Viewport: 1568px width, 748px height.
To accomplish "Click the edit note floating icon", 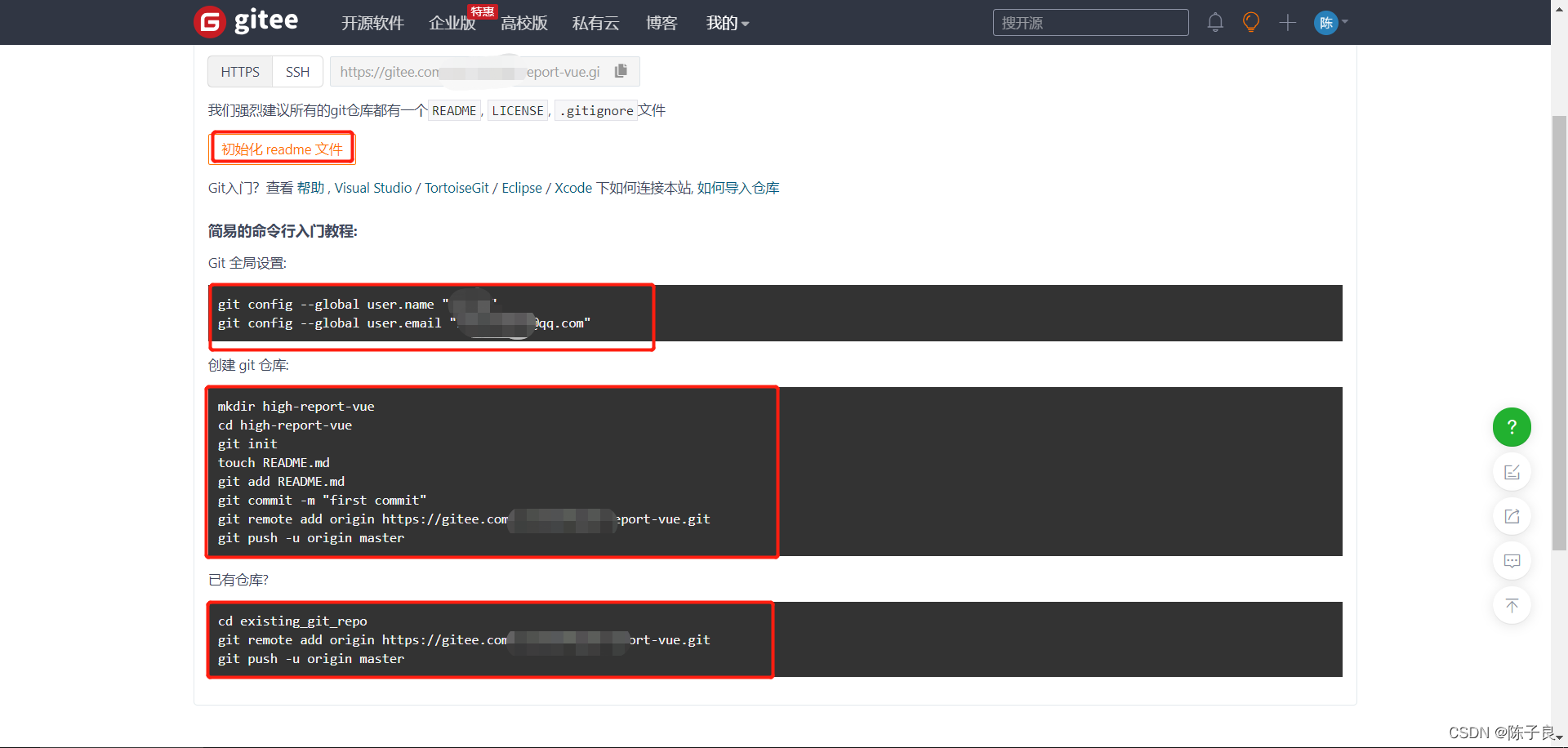I will click(x=1512, y=472).
